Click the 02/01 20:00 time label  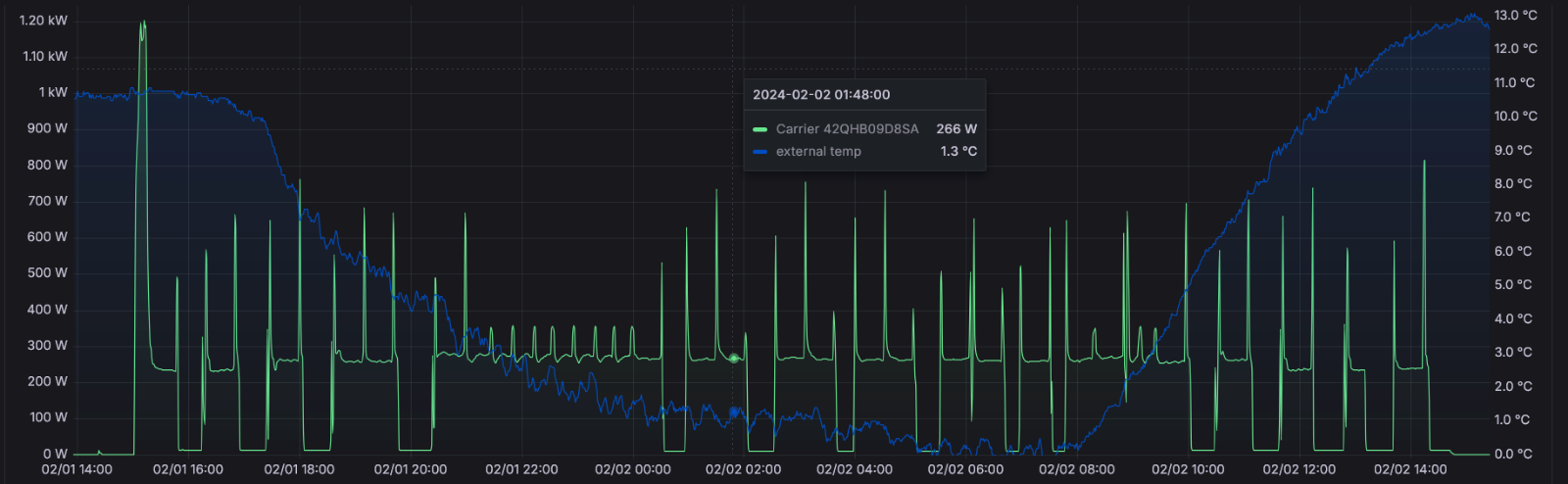point(411,470)
